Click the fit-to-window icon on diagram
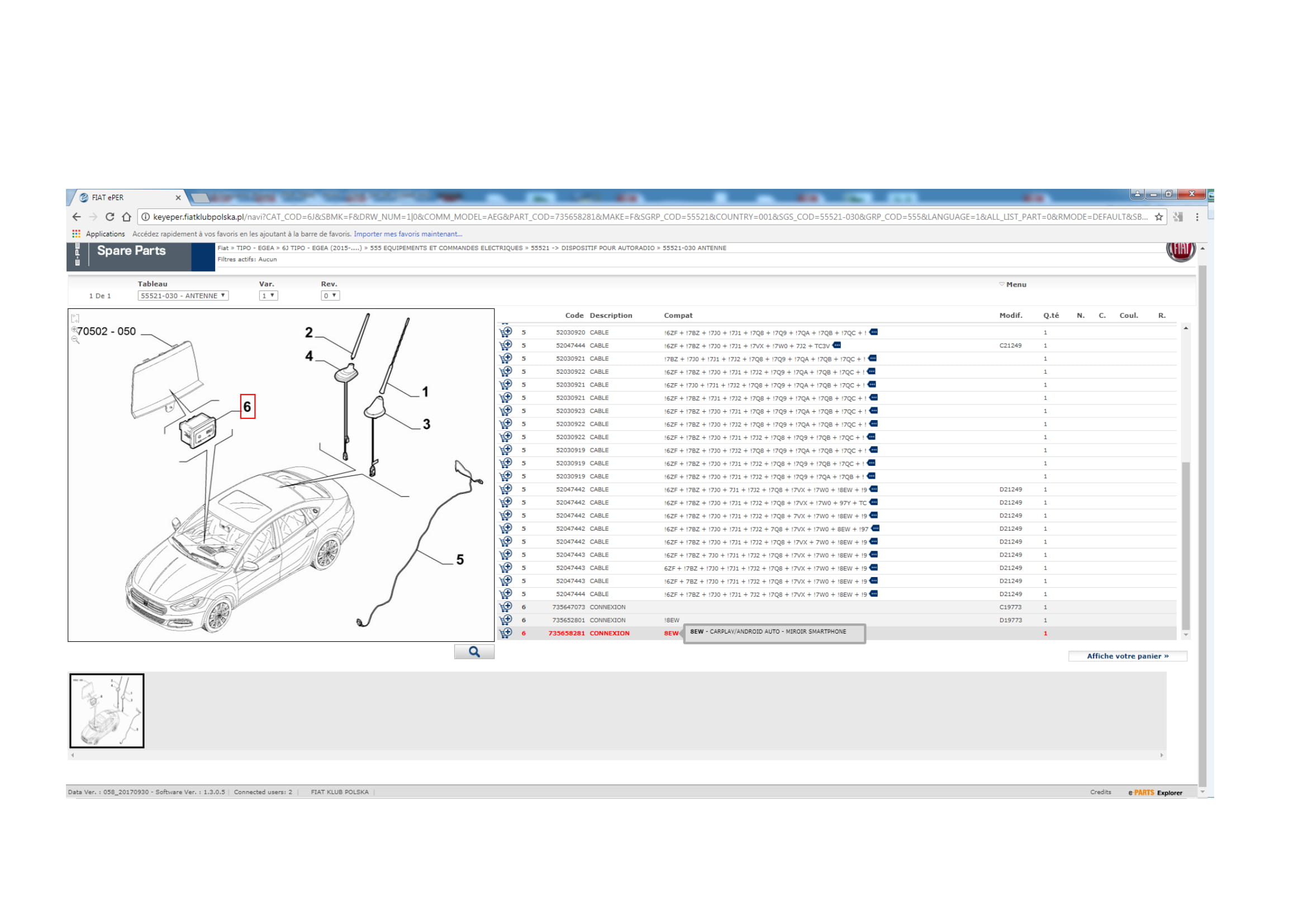This screenshot has width=1307, height=924. (75, 318)
